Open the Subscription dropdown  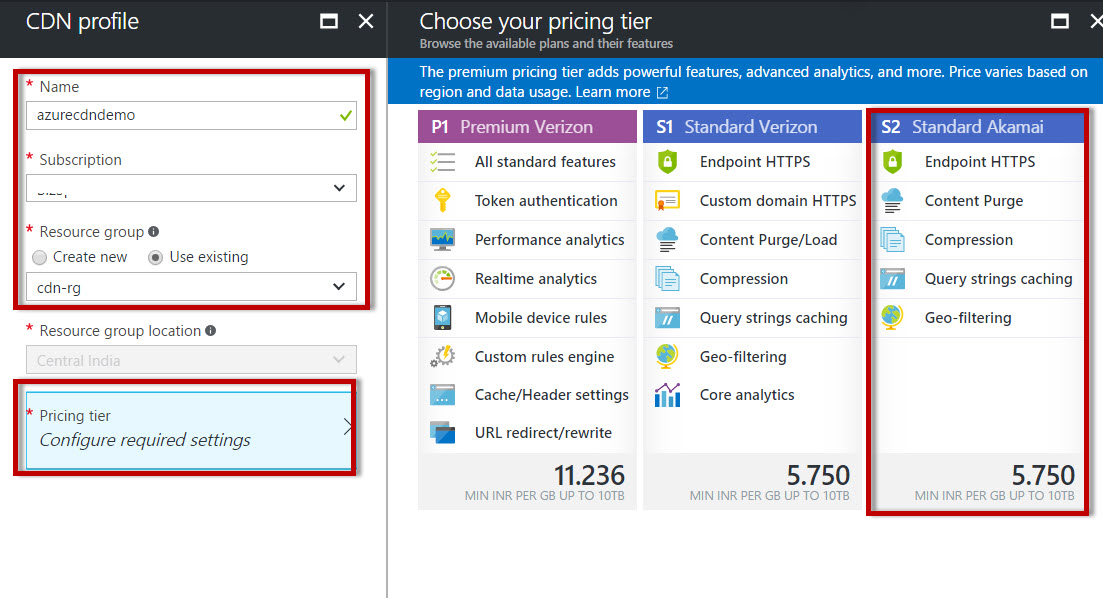tap(191, 188)
